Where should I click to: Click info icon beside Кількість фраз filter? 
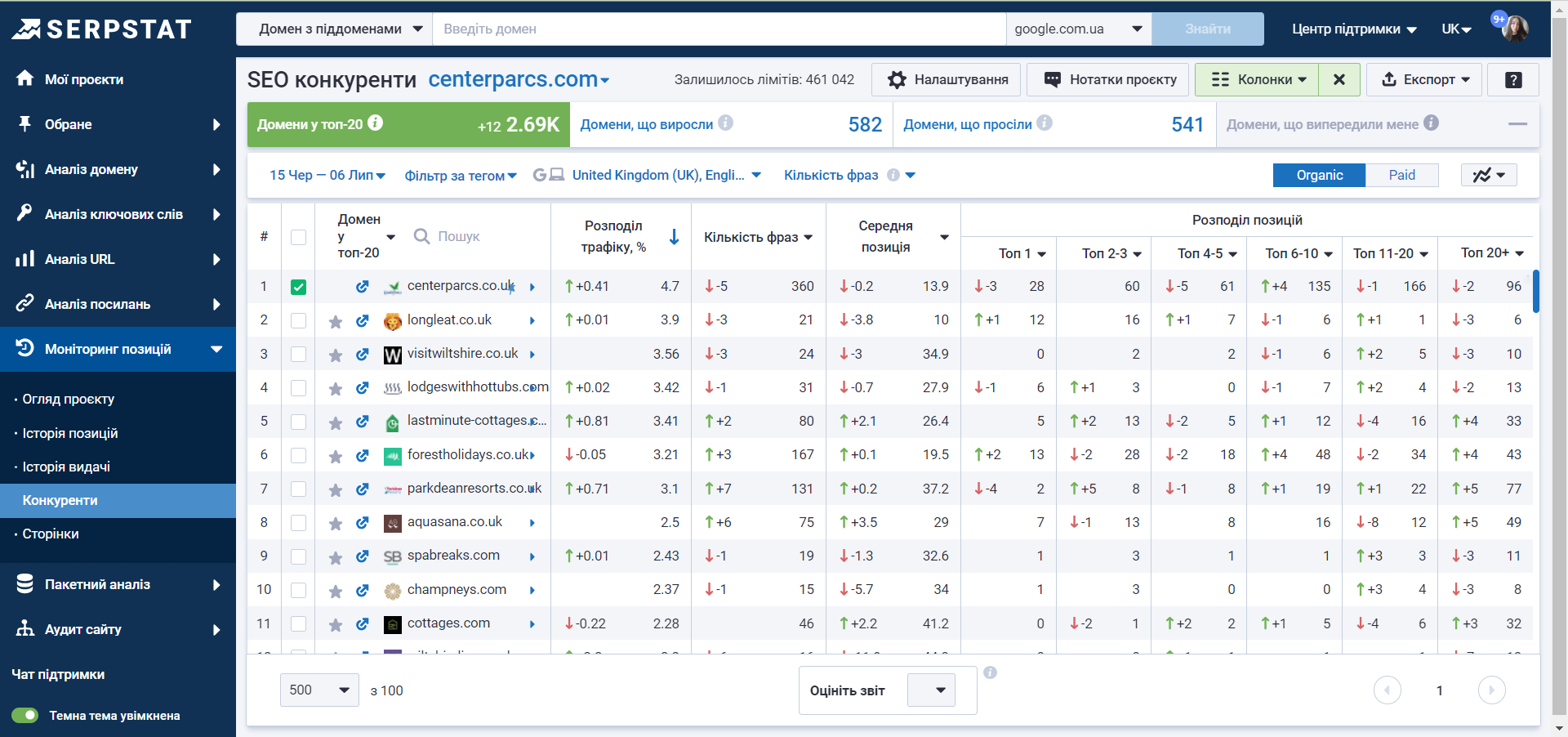(893, 175)
